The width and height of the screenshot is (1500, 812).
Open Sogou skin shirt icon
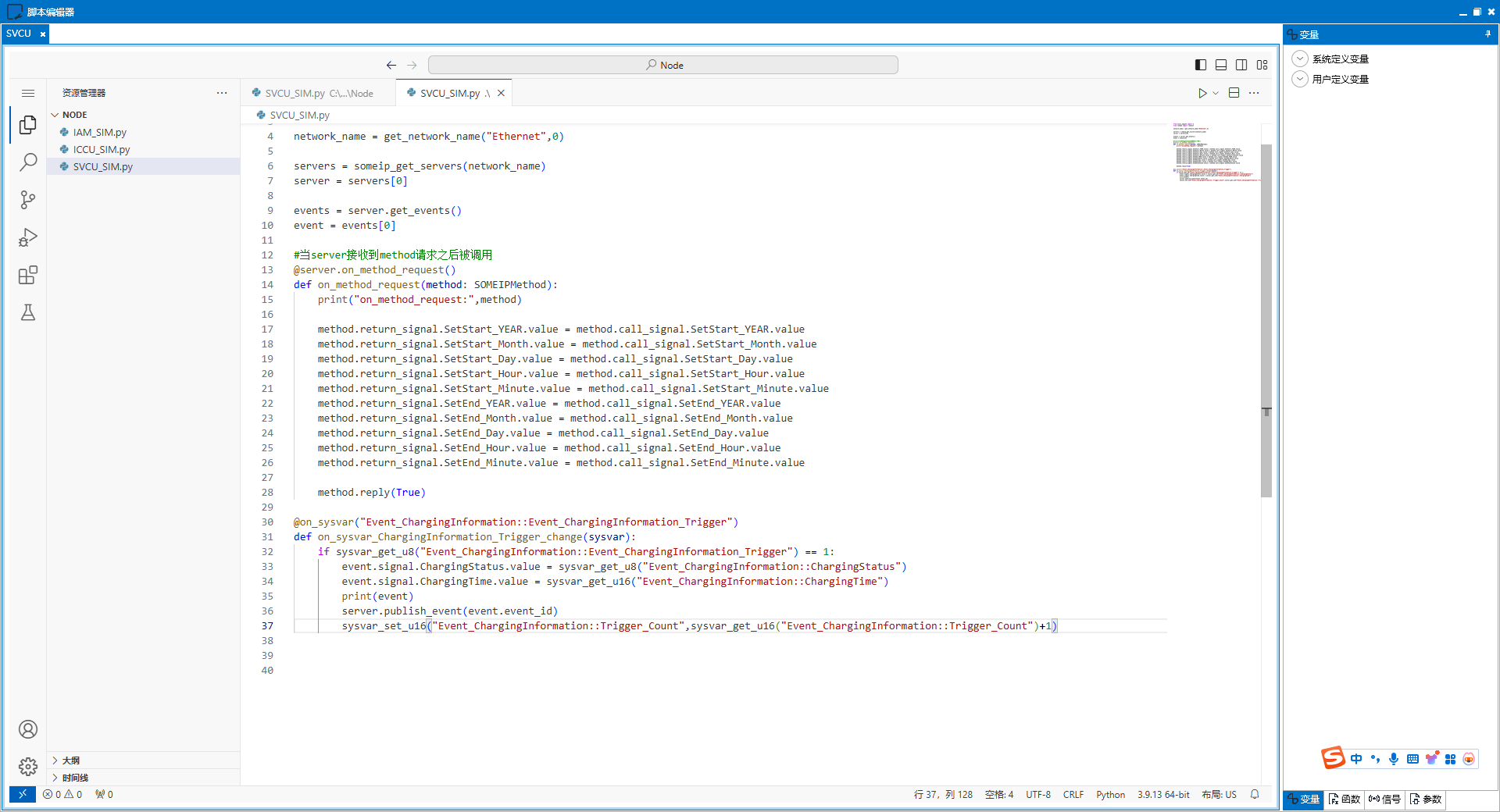[1431, 758]
